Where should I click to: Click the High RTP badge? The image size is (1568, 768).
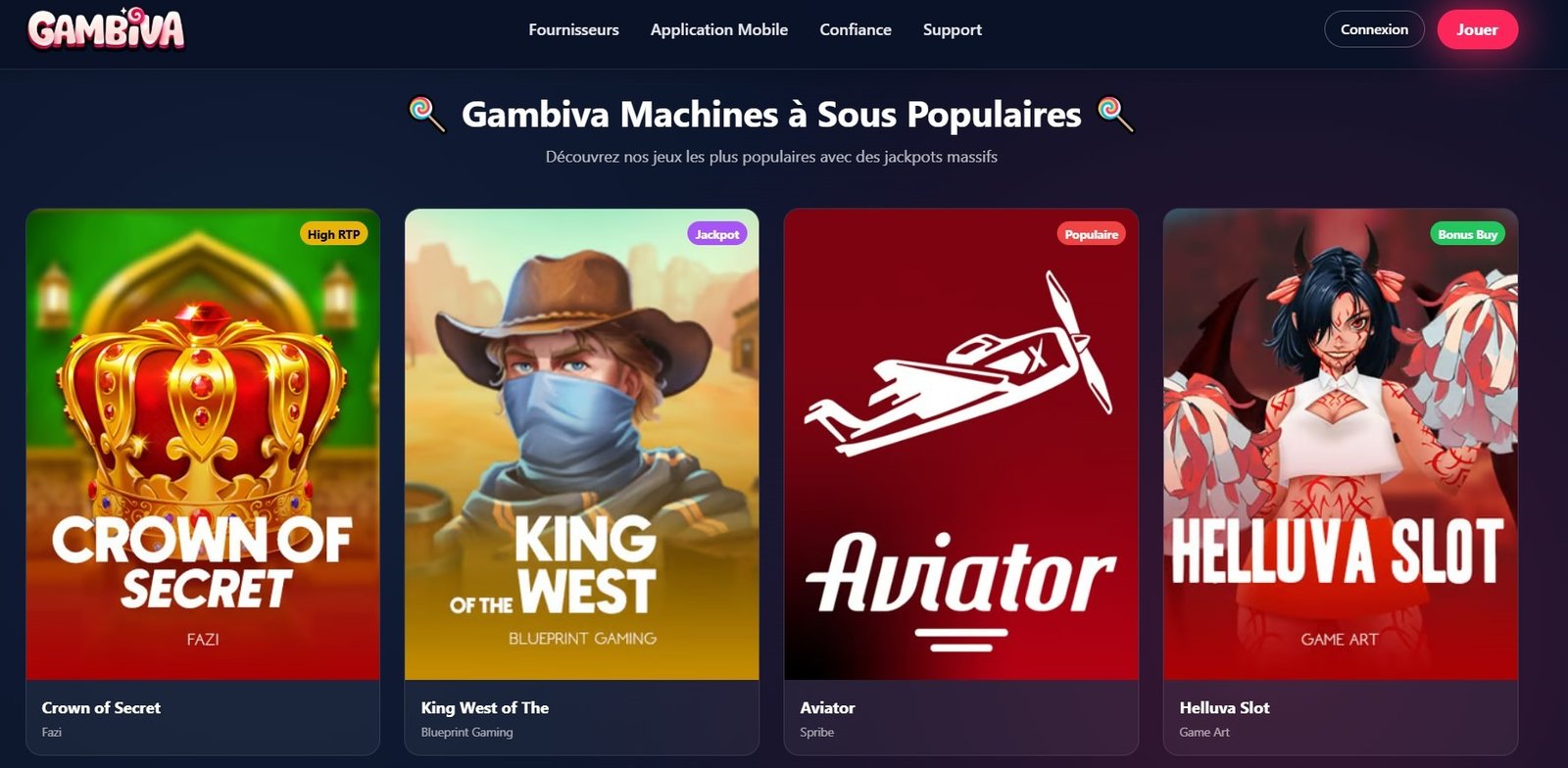(x=333, y=234)
